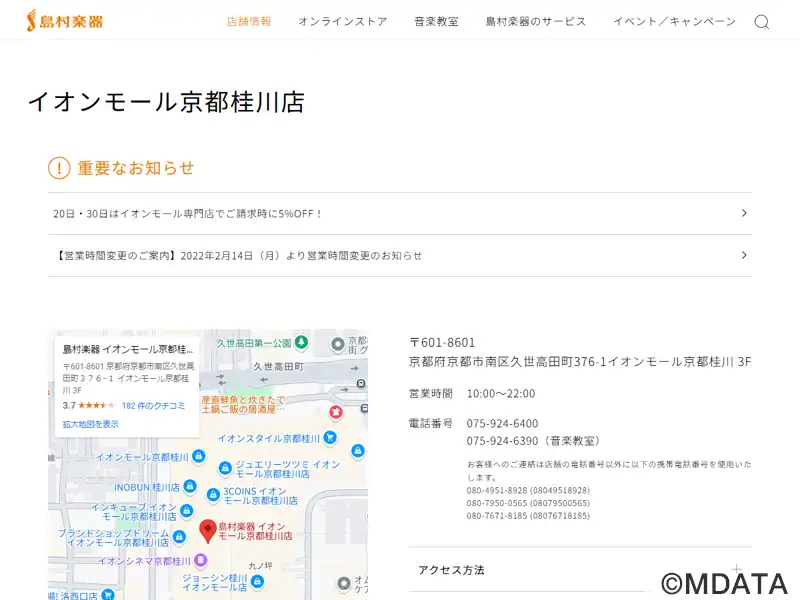
Task: Click the インキューブ イオンモール map marker
Action: click(187, 510)
